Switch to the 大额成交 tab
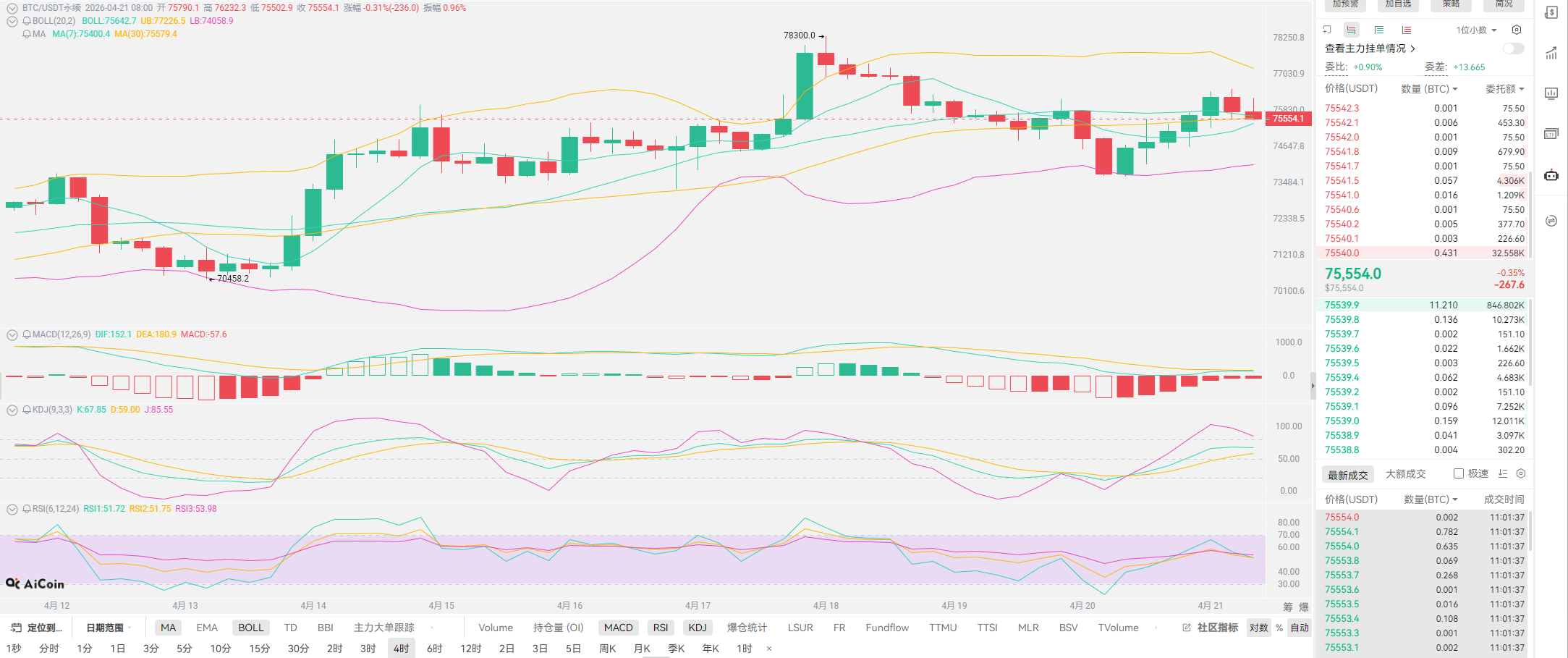The width and height of the screenshot is (1568, 658). click(x=1405, y=474)
